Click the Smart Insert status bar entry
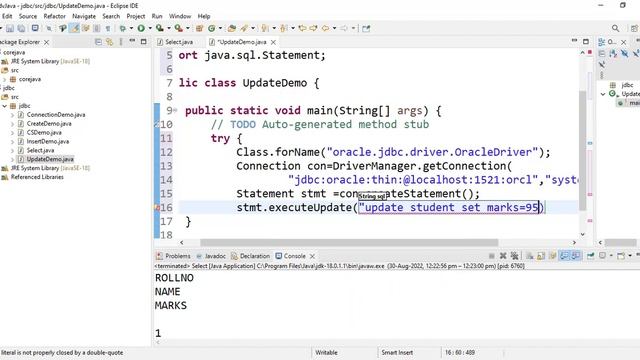This screenshot has width=640, height=360. click(x=397, y=353)
